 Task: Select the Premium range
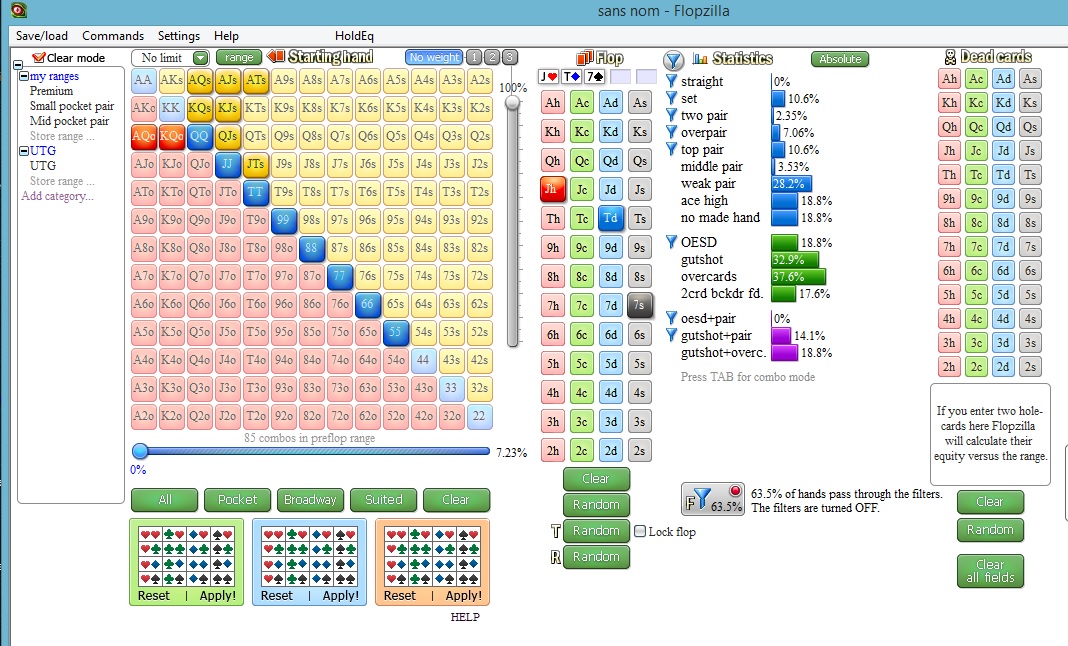pos(51,91)
